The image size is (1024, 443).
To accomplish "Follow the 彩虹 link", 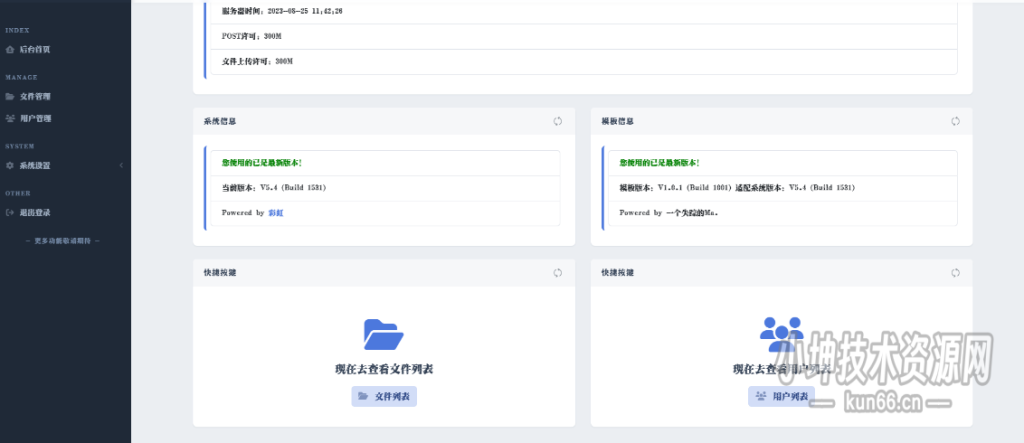I will pos(276,213).
